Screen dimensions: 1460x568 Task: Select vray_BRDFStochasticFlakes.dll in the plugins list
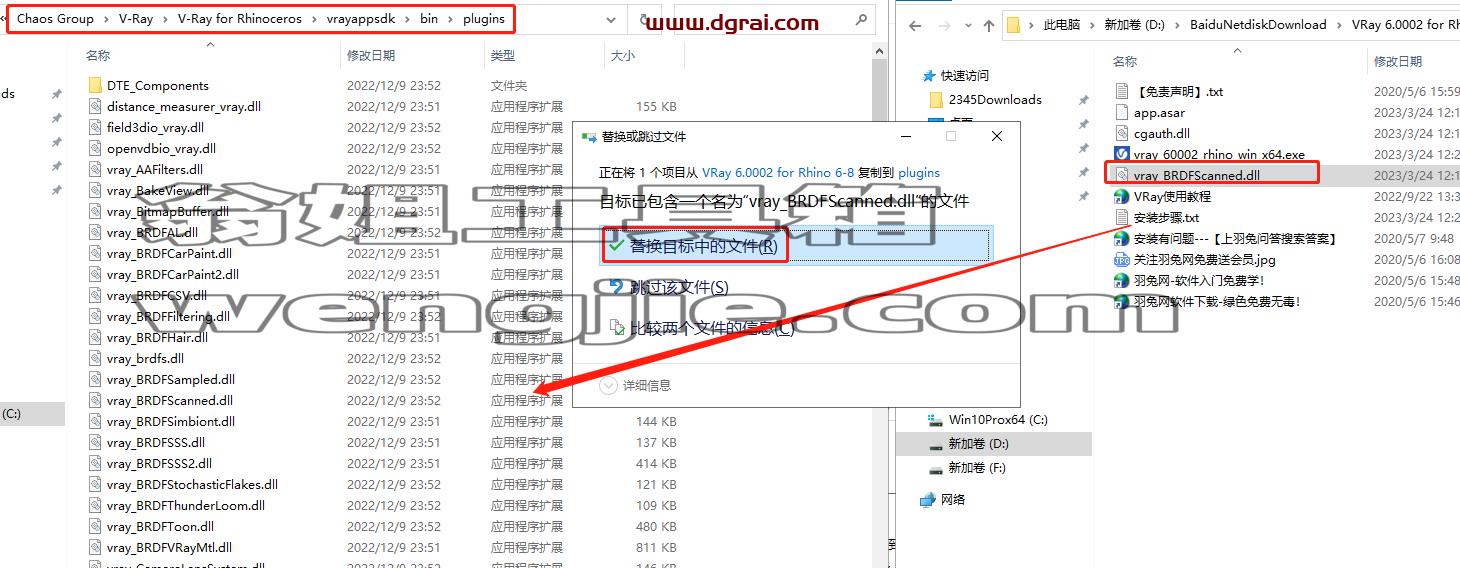tap(192, 484)
